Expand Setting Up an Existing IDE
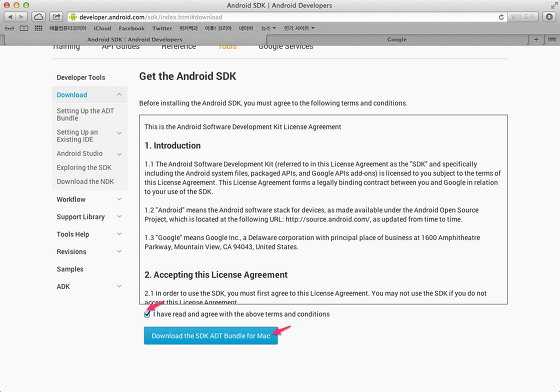The image size is (560, 392). [119, 133]
